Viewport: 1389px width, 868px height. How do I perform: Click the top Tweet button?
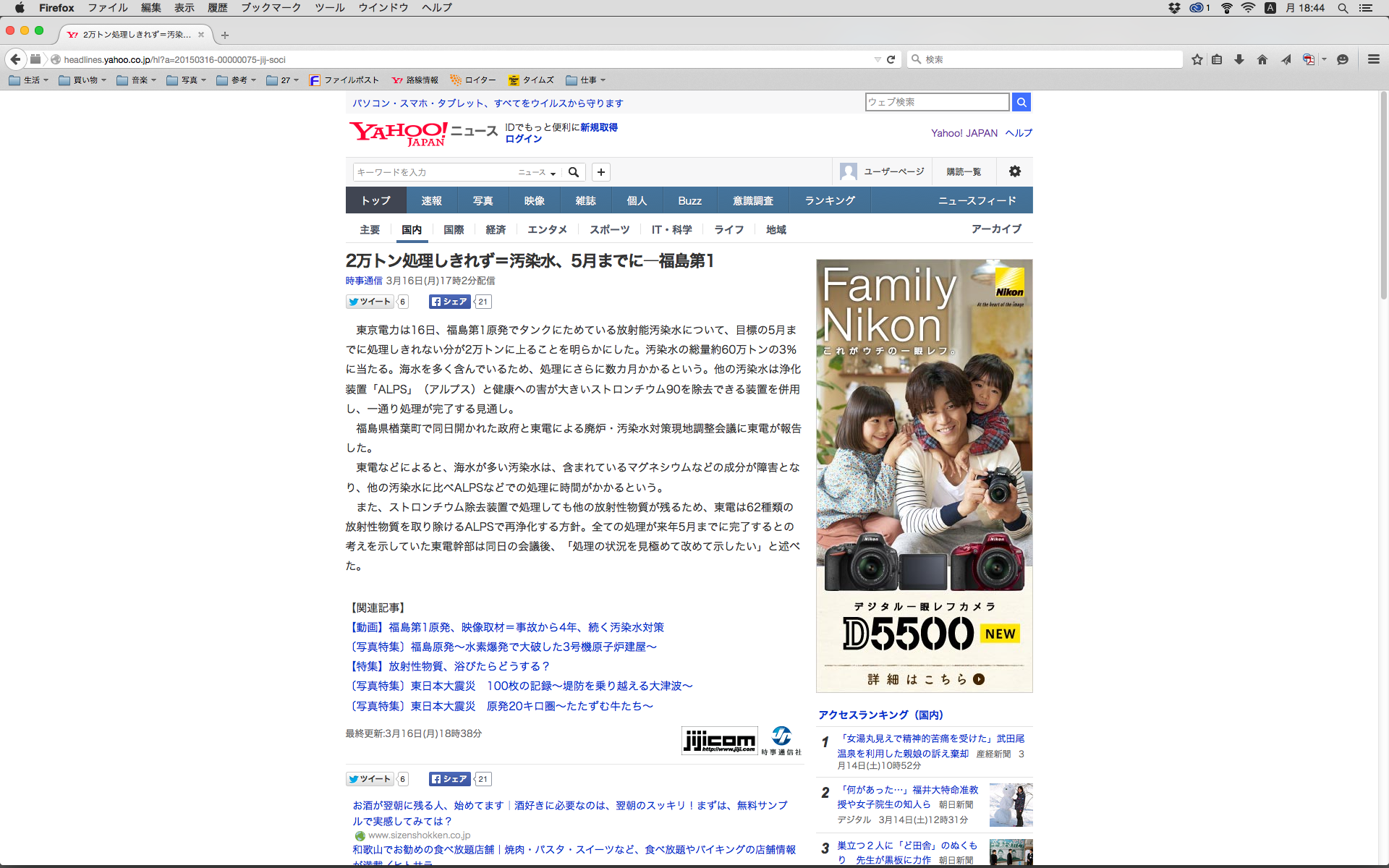tap(370, 302)
